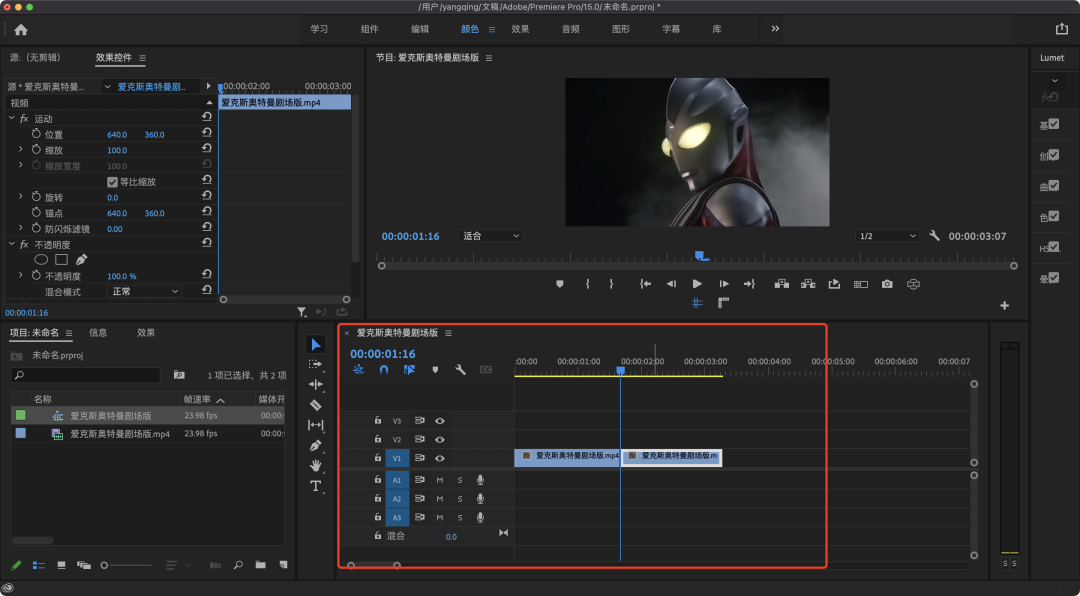Open the 混合模式 正常 dropdown
Screen dimensions: 1080x596
144,291
